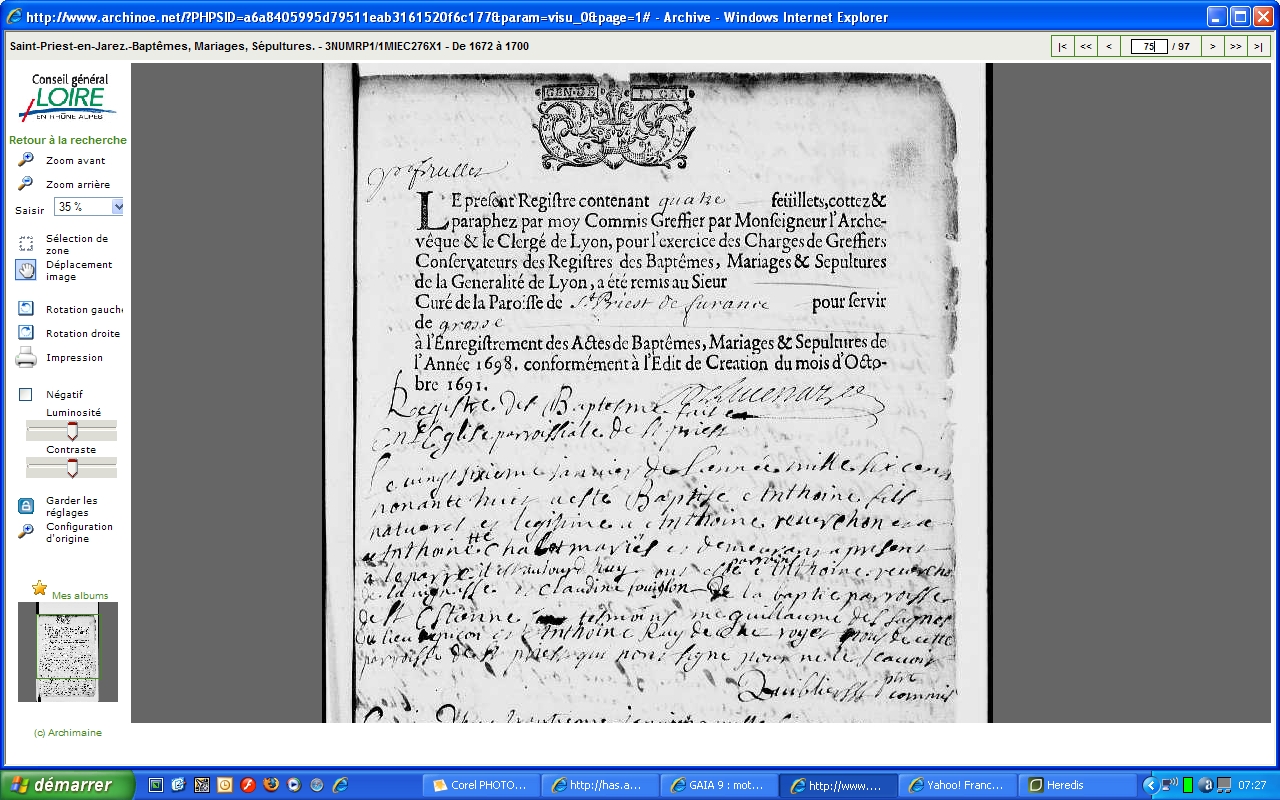The image size is (1280, 800).
Task: Open the Mes albums link
Action: point(80,595)
